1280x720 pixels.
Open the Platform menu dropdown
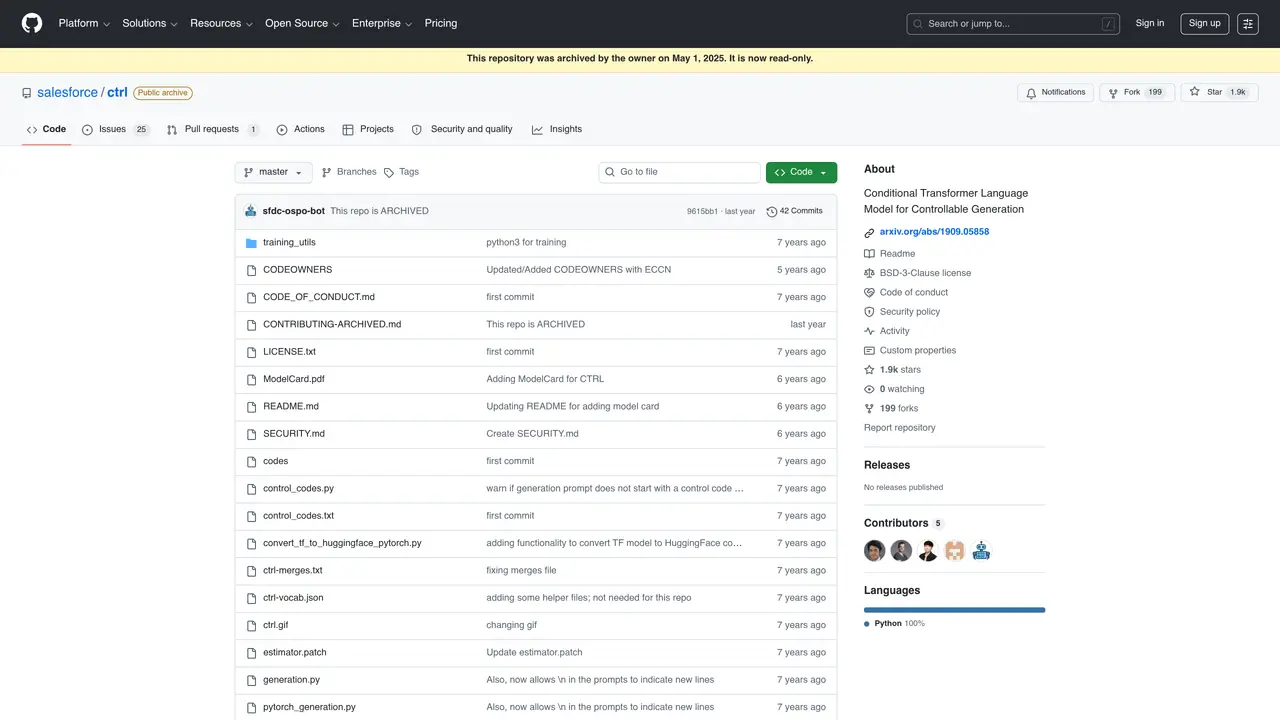click(84, 23)
